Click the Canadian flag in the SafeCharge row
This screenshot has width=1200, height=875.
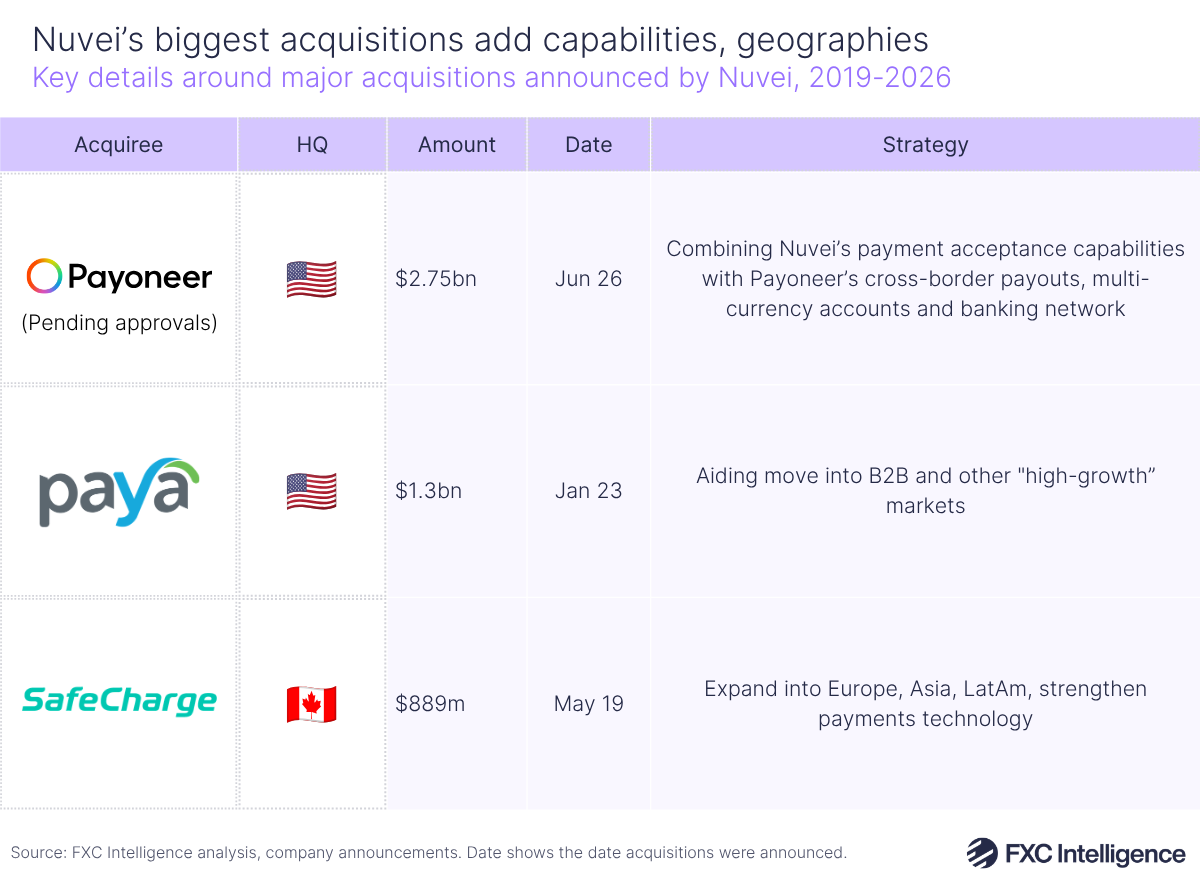tap(311, 704)
